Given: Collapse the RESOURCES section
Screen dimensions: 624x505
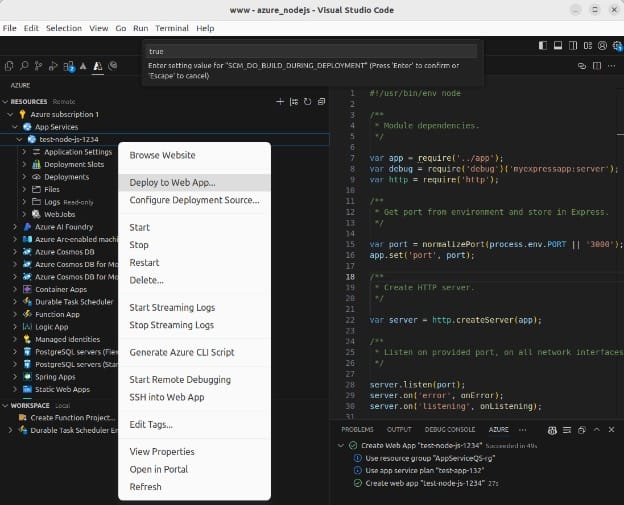Looking at the screenshot, I should point(5,102).
